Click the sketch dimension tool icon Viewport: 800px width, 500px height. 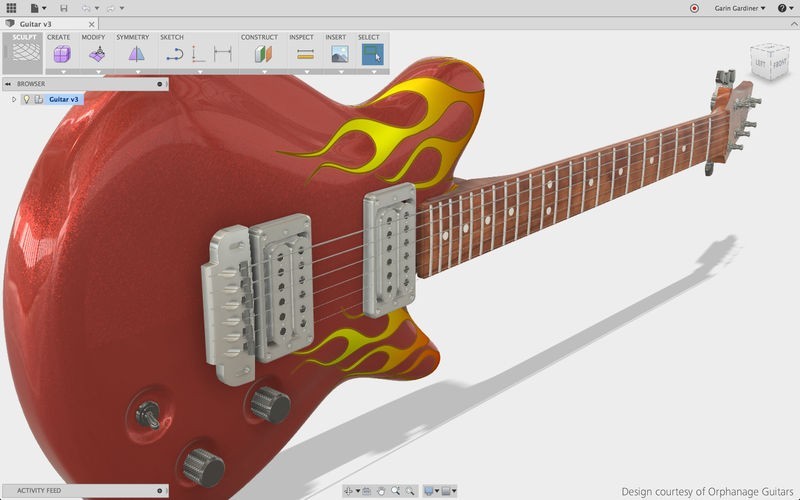pos(222,55)
